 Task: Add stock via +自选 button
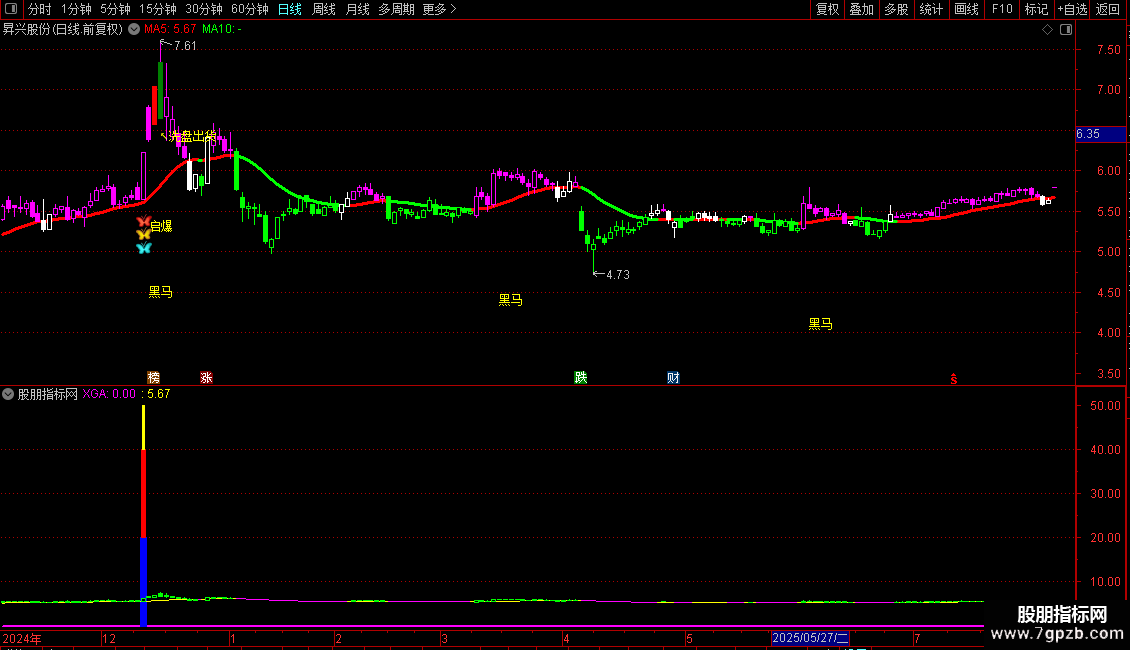click(1072, 9)
